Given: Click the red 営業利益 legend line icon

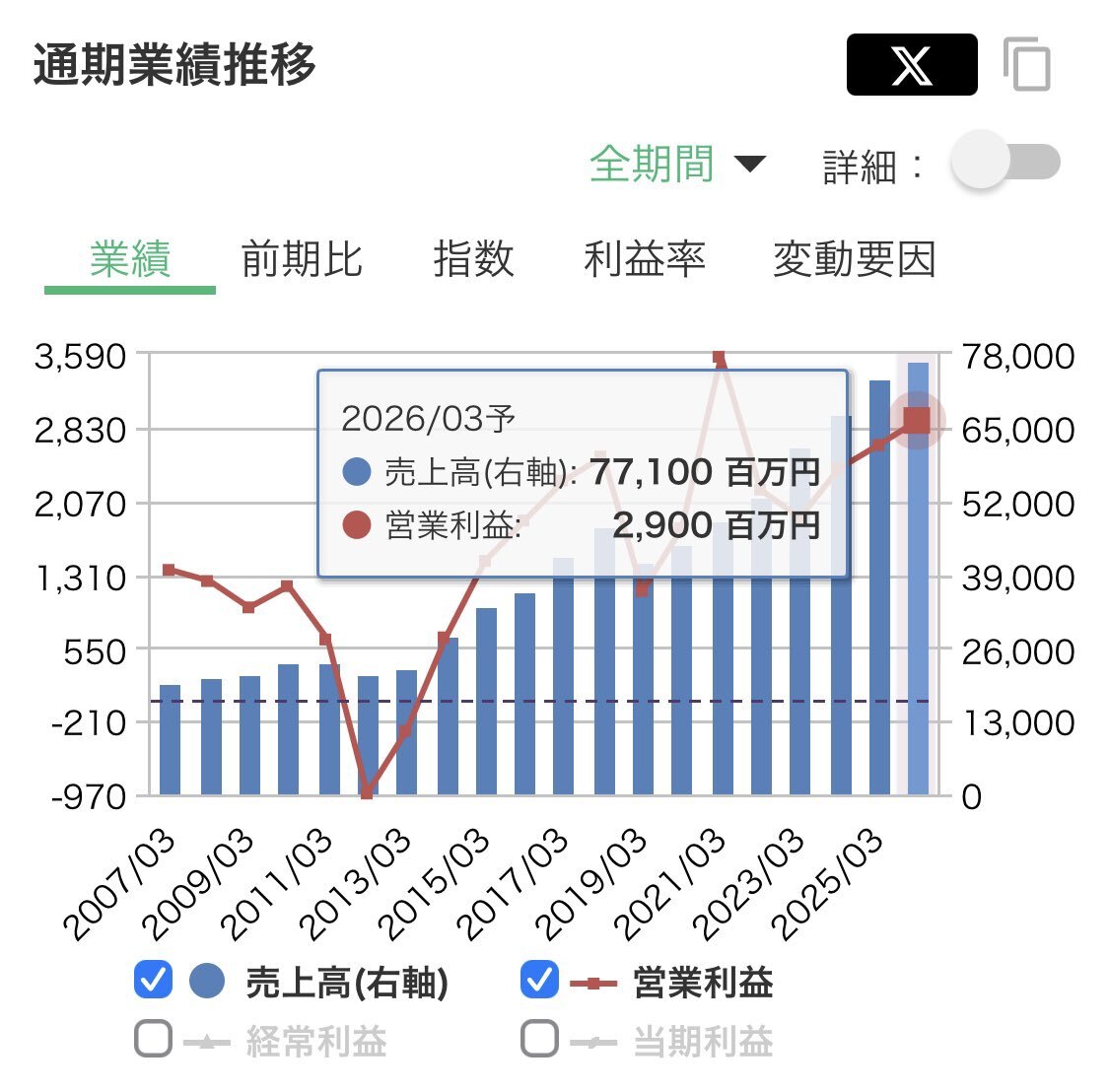Looking at the screenshot, I should (x=590, y=983).
